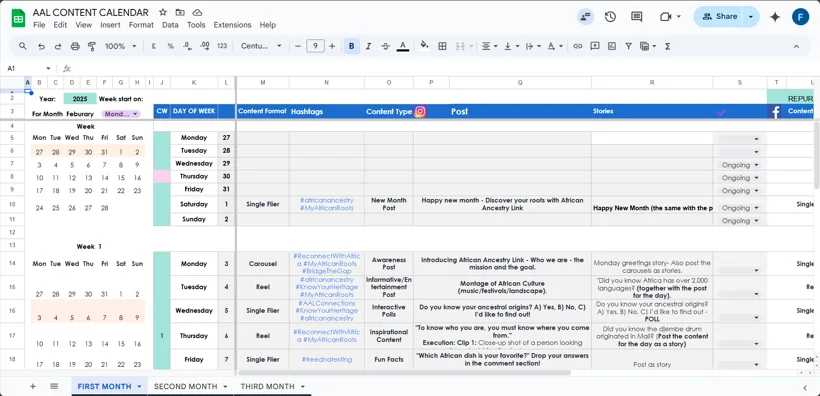This screenshot has width=820, height=396.
Task: Open the move-to-folder icon
Action: tap(180, 13)
